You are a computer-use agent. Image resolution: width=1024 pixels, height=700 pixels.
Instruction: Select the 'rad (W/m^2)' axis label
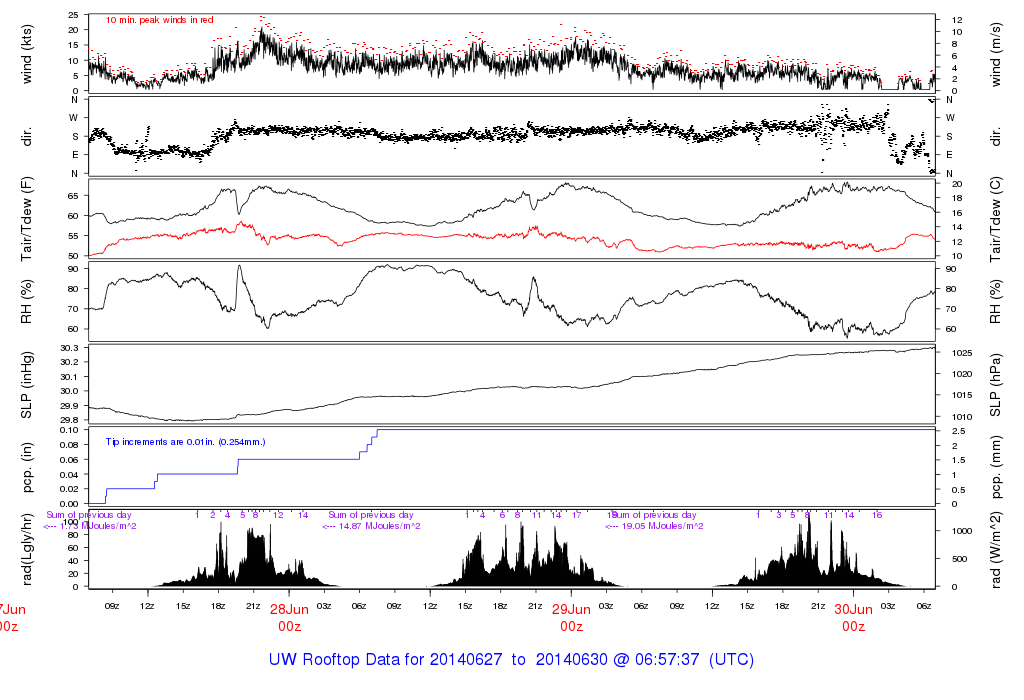pyautogui.click(x=995, y=549)
